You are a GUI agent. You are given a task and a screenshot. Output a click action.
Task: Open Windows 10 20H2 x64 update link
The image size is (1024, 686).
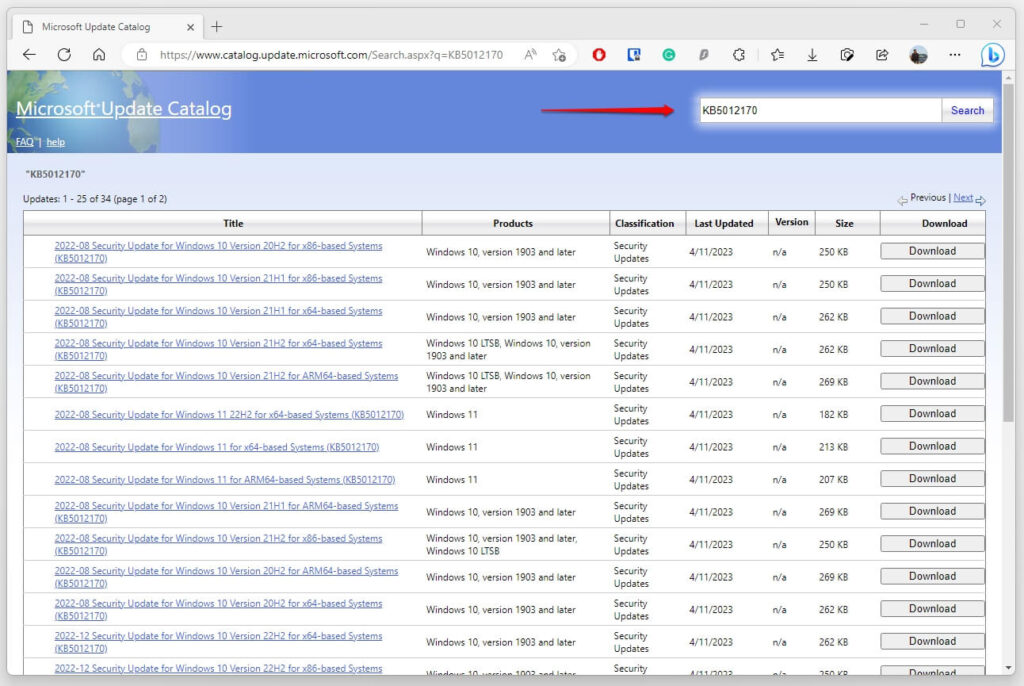pos(218,610)
